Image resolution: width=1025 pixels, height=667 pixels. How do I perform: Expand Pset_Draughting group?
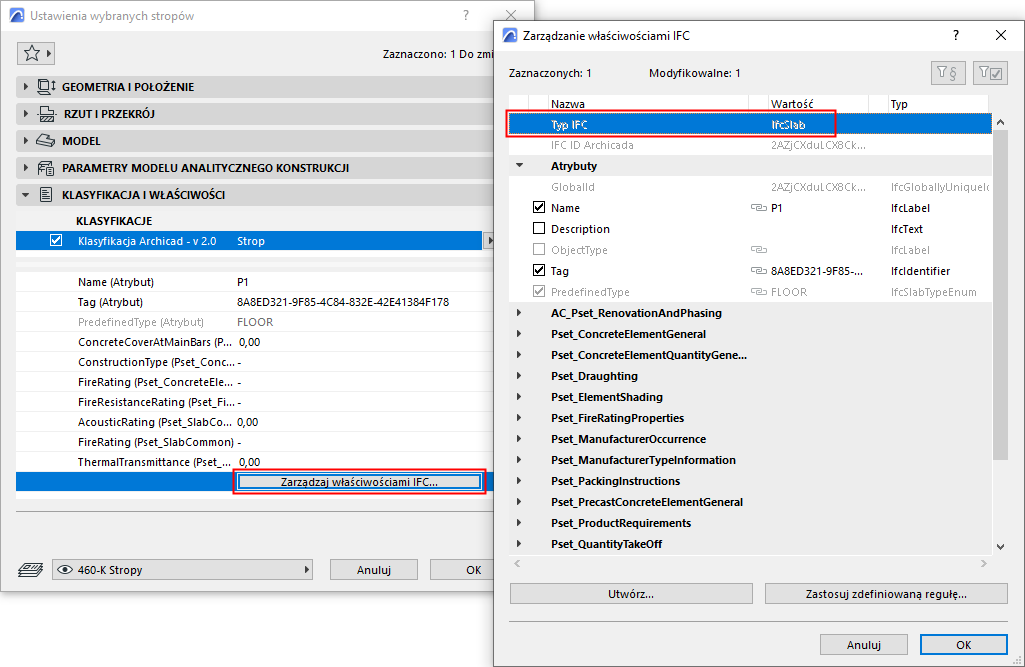tap(519, 375)
